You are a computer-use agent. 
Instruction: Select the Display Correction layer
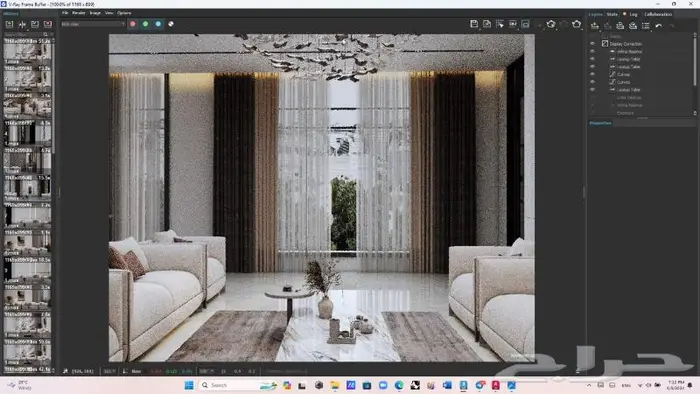[x=626, y=44]
